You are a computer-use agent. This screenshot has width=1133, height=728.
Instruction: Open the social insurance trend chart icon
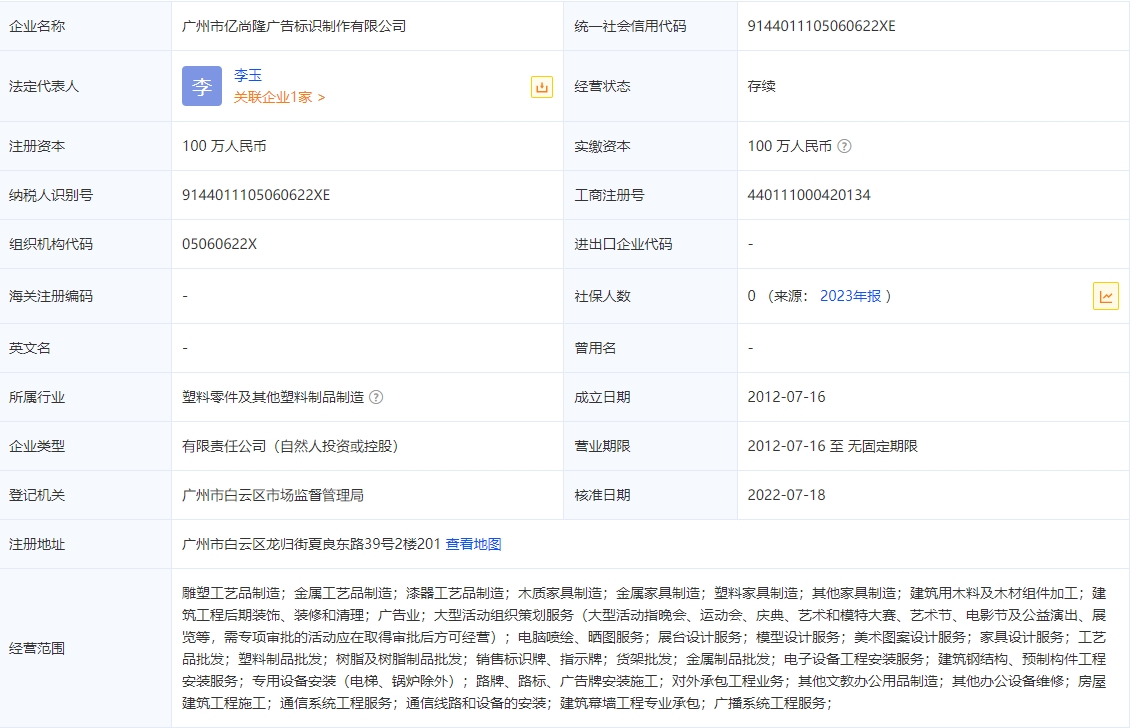coord(1106,296)
